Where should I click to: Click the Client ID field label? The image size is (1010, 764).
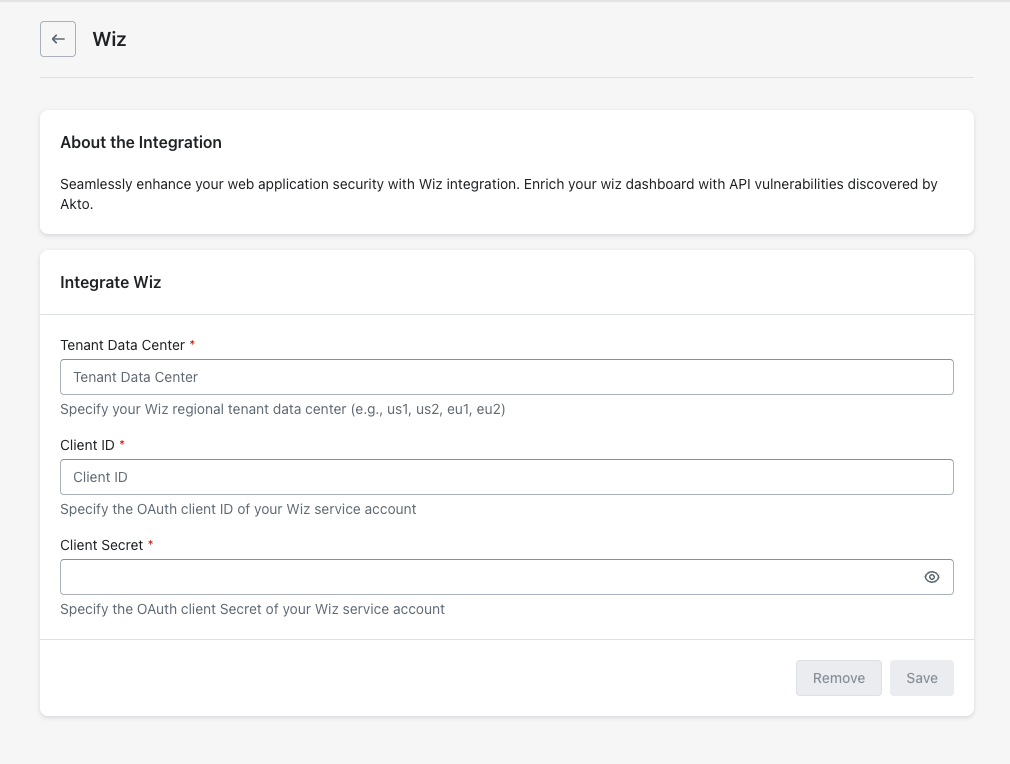coord(88,445)
